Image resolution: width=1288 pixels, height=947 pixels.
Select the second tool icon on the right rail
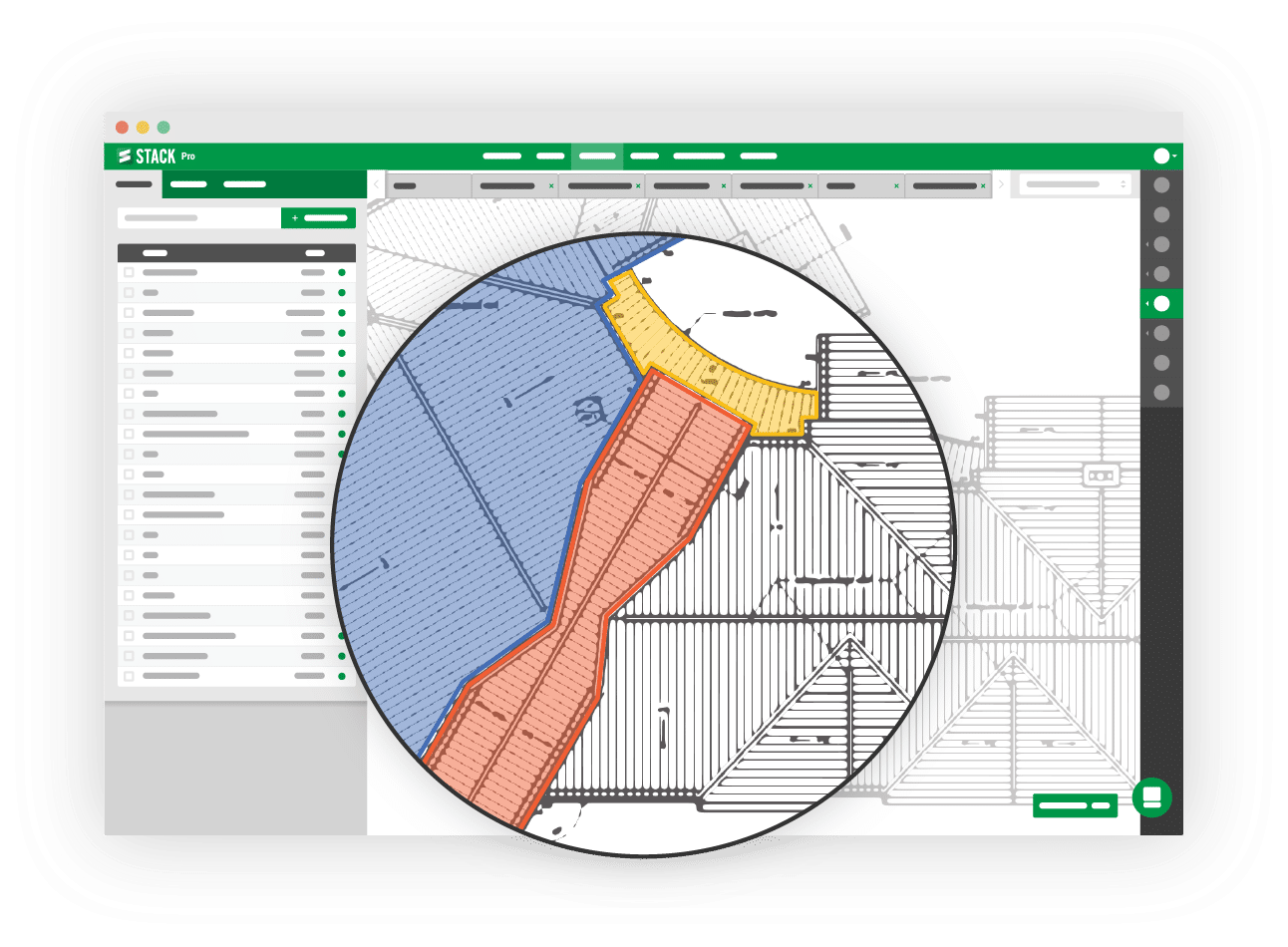pos(1160,214)
